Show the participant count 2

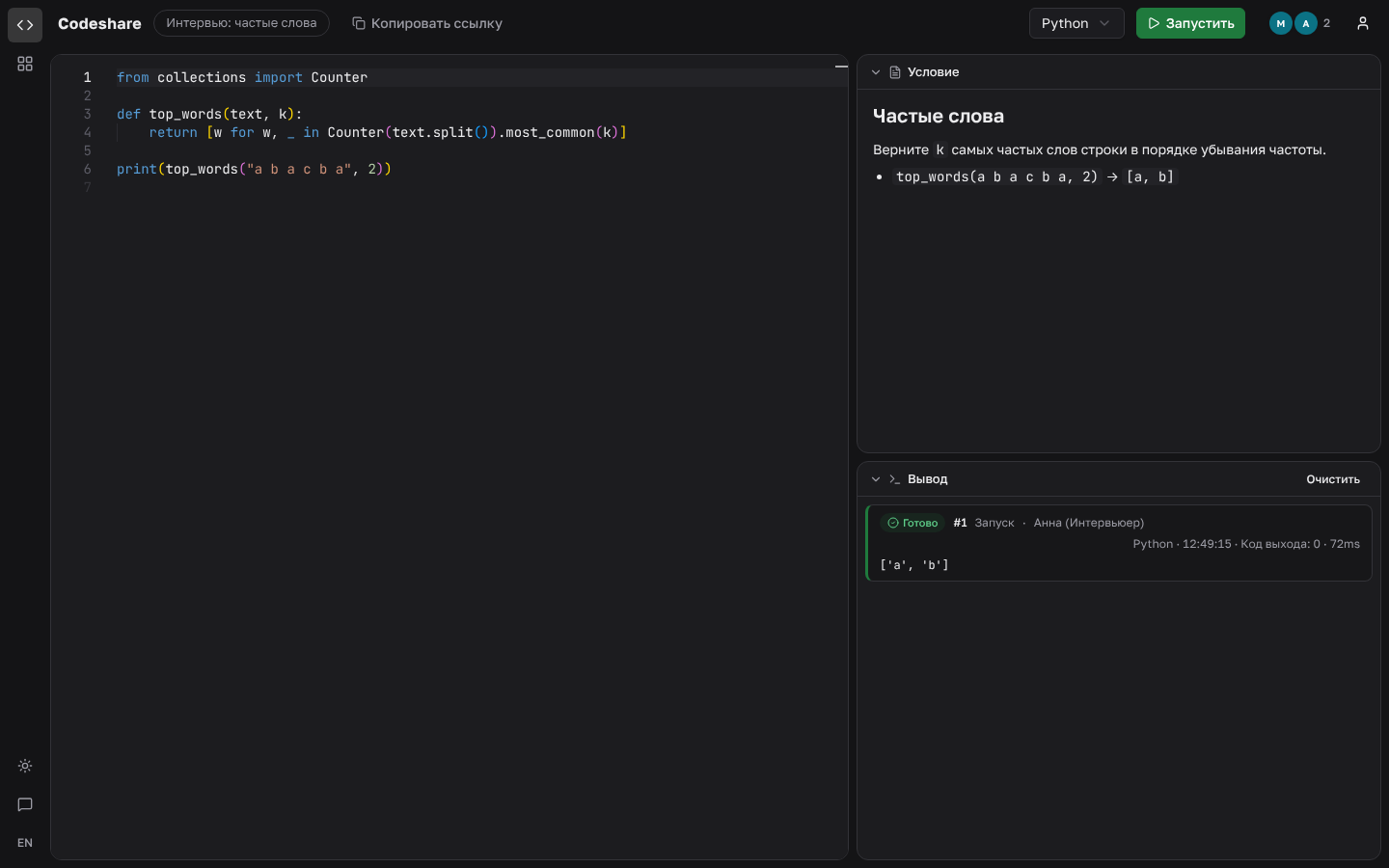[1327, 23]
